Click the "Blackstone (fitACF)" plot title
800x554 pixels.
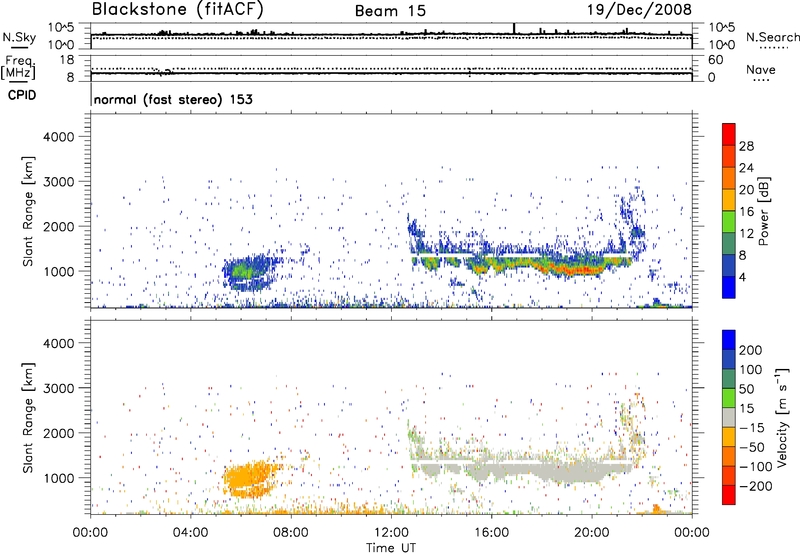click(178, 9)
